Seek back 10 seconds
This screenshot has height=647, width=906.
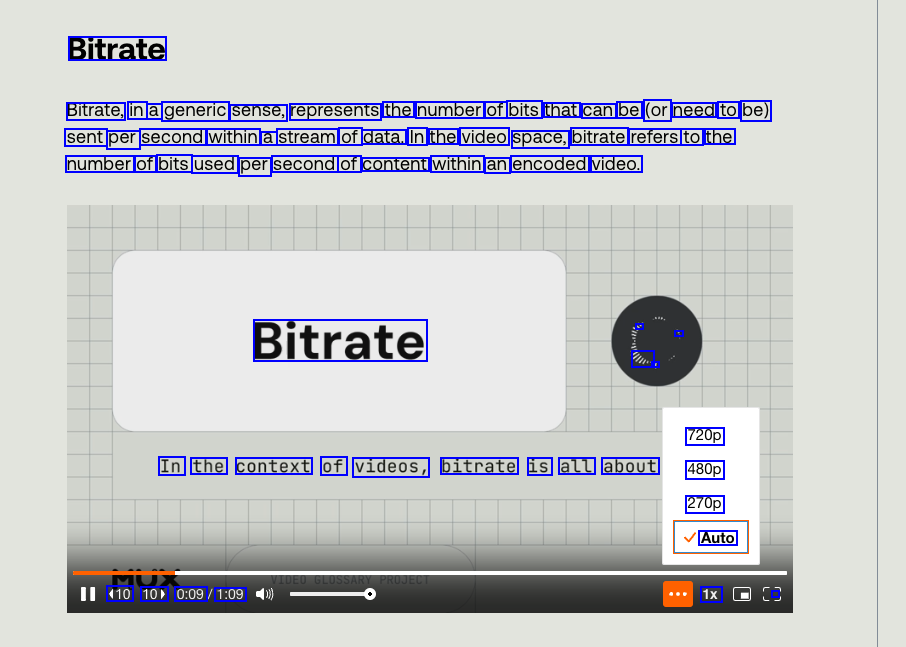click(x=119, y=594)
